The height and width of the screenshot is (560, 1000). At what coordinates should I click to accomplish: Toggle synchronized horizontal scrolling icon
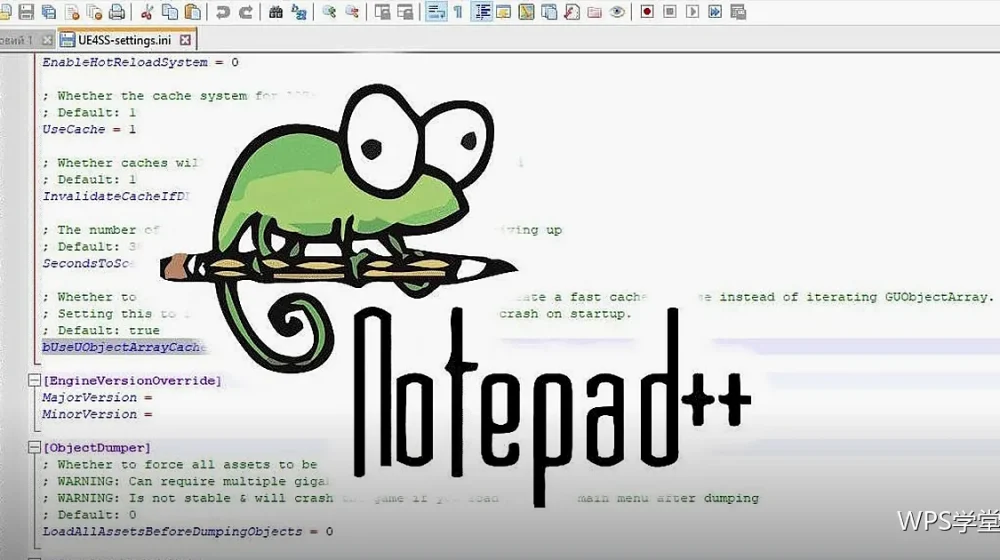[x=405, y=11]
